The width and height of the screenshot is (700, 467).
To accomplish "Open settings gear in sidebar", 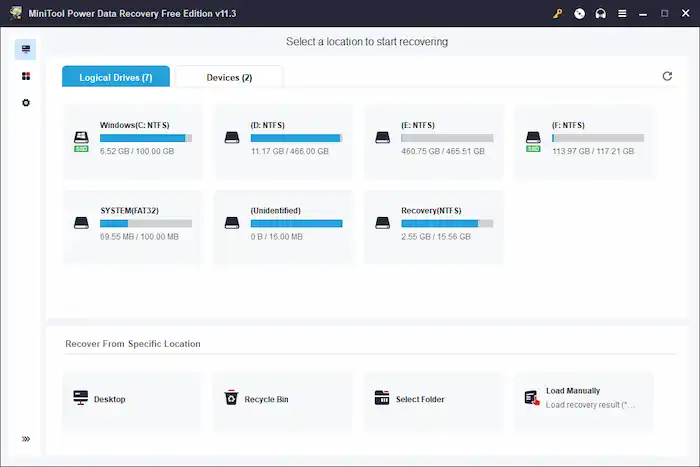I will pyautogui.click(x=26, y=103).
